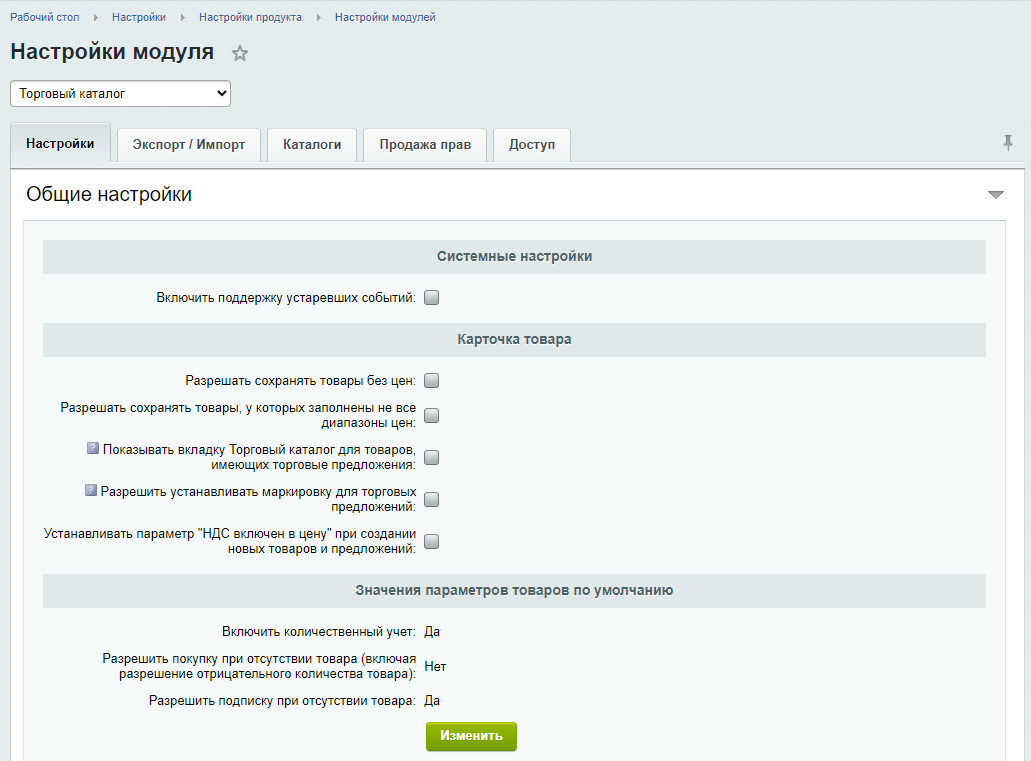The image size is (1031, 761).
Task: Toggle НДС включен в цену checkbox
Action: pyautogui.click(x=431, y=541)
